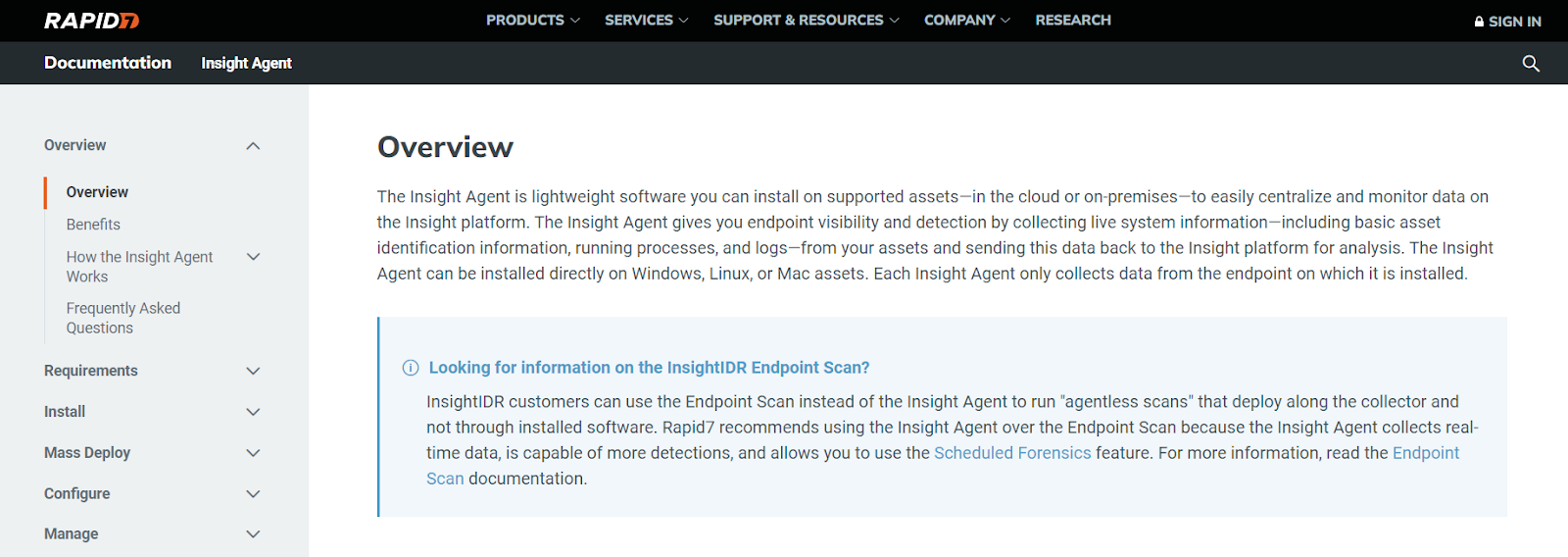Viewport: 1568px width, 557px height.
Task: Open the Mass Deploy section
Action: [x=87, y=453]
